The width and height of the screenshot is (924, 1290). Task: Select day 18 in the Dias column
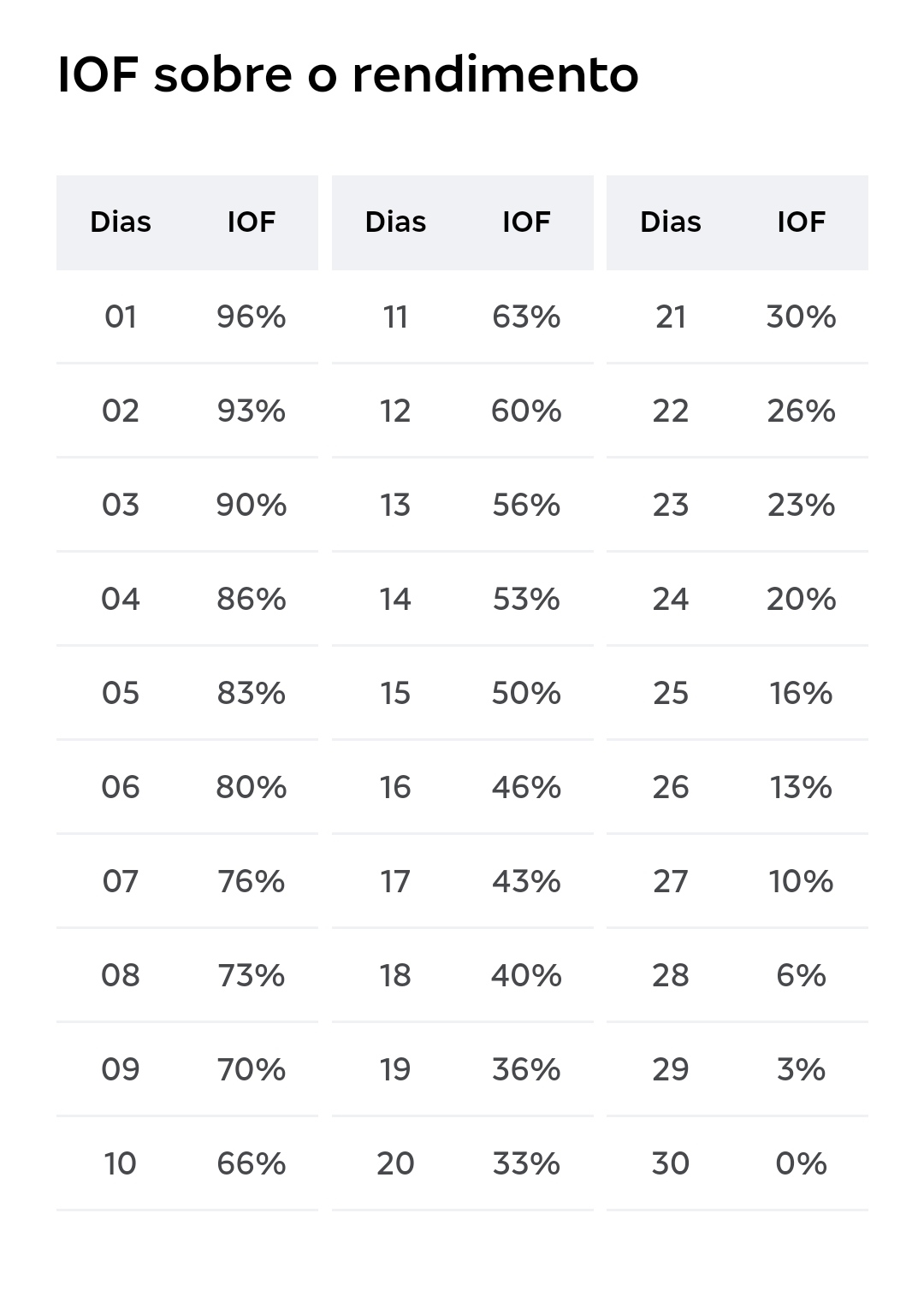click(395, 975)
